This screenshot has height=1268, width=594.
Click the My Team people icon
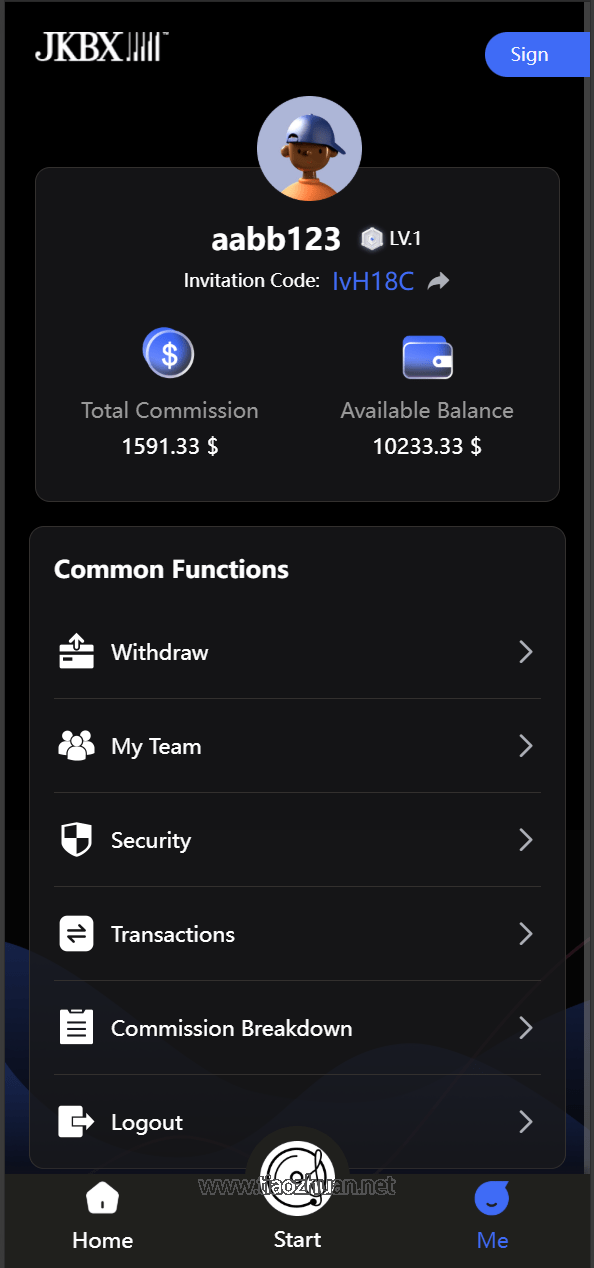coord(76,745)
